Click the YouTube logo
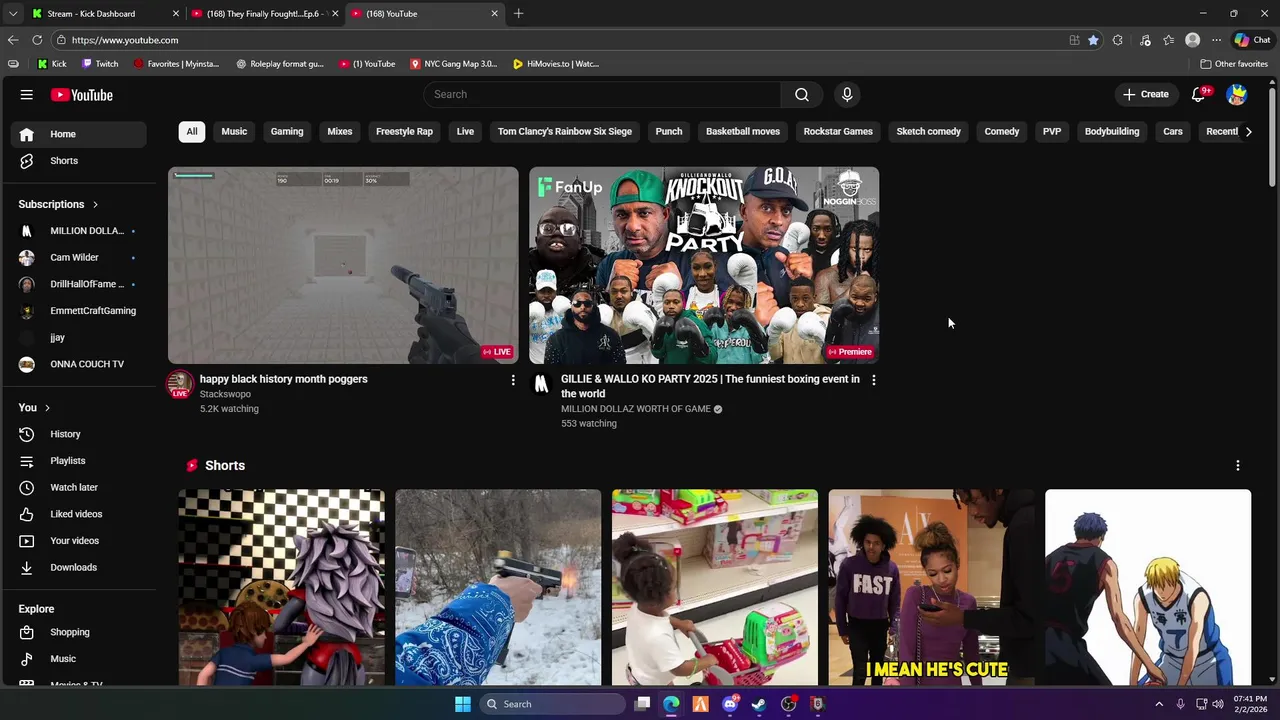The image size is (1280, 720). (82, 95)
